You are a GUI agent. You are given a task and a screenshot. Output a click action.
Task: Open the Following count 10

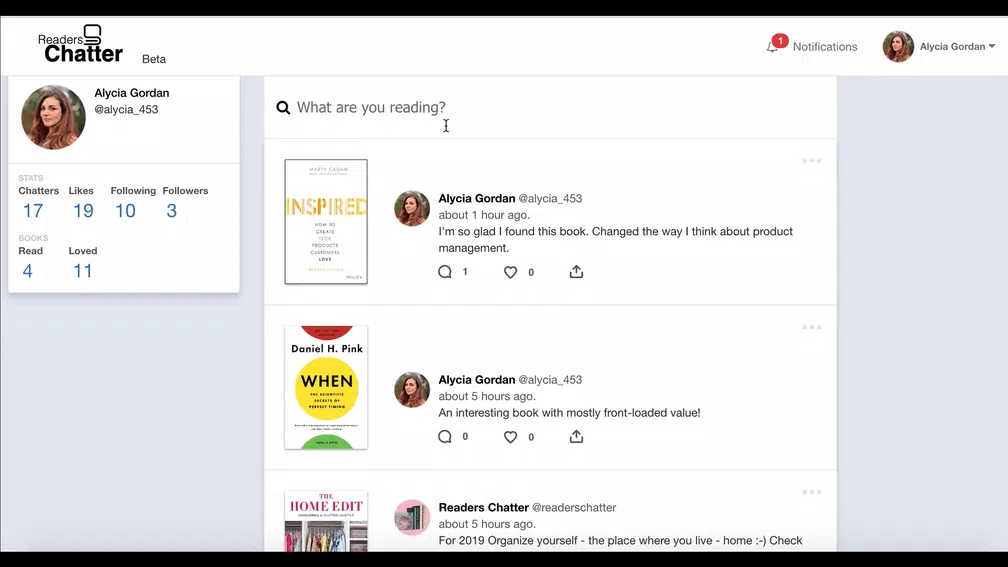[x=125, y=211]
